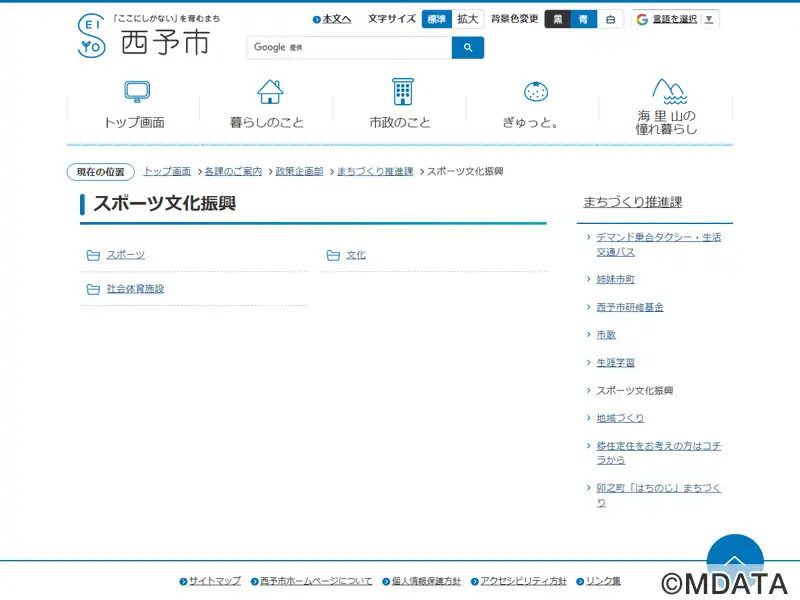Viewport: 800px width, 600px height.
Task: Set text size to 標準
Action: [437, 19]
